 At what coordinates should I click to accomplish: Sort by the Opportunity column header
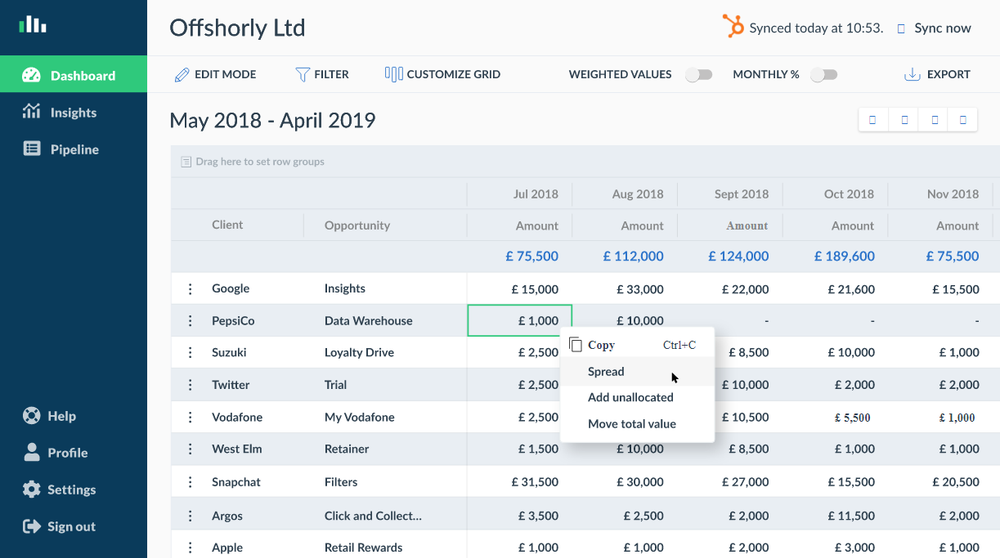tap(357, 225)
